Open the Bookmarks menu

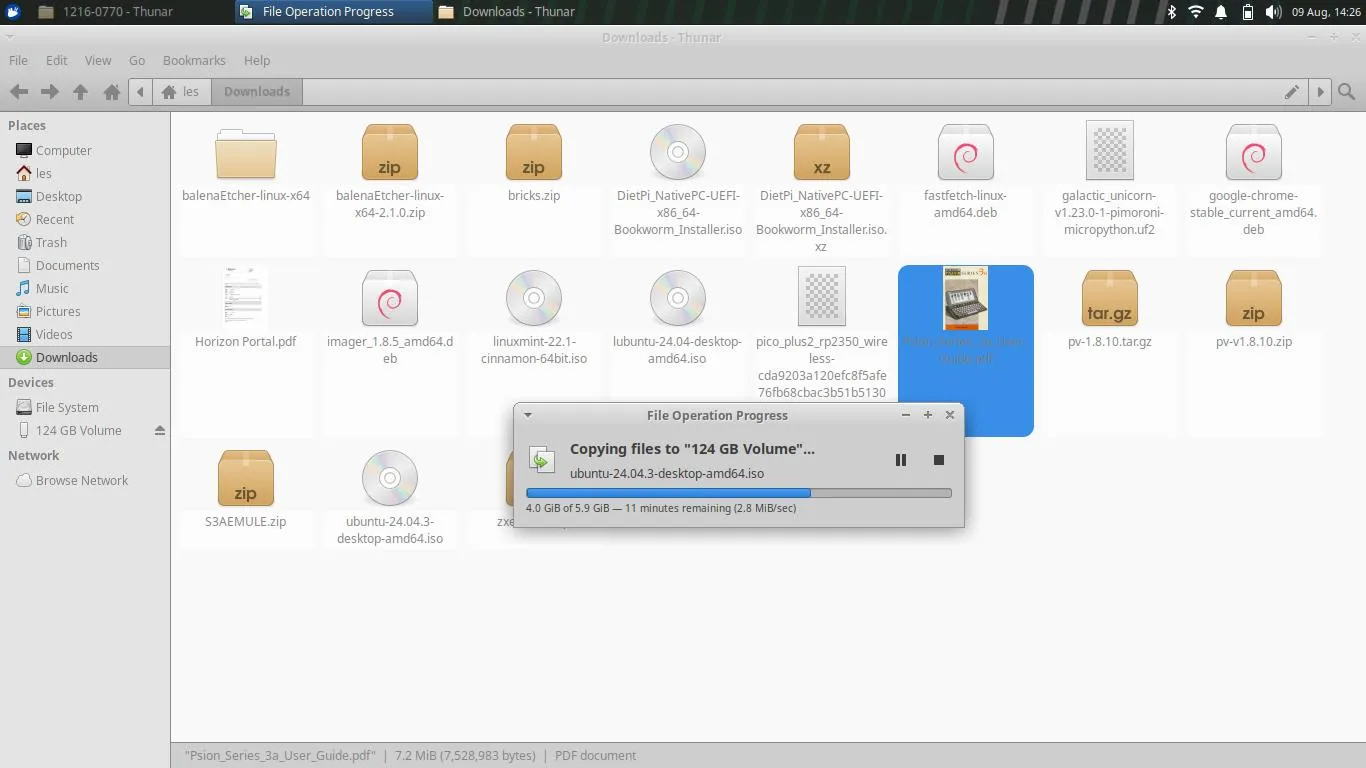[194, 61]
